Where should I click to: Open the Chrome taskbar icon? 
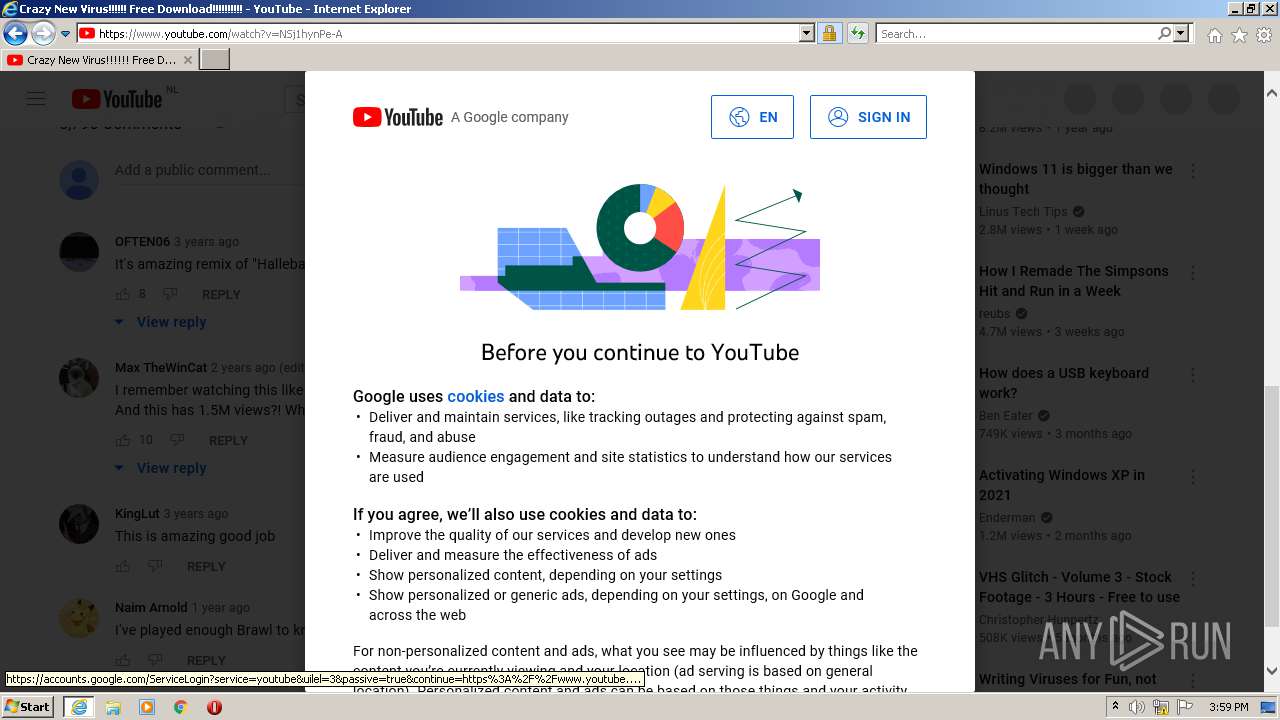coord(180,707)
